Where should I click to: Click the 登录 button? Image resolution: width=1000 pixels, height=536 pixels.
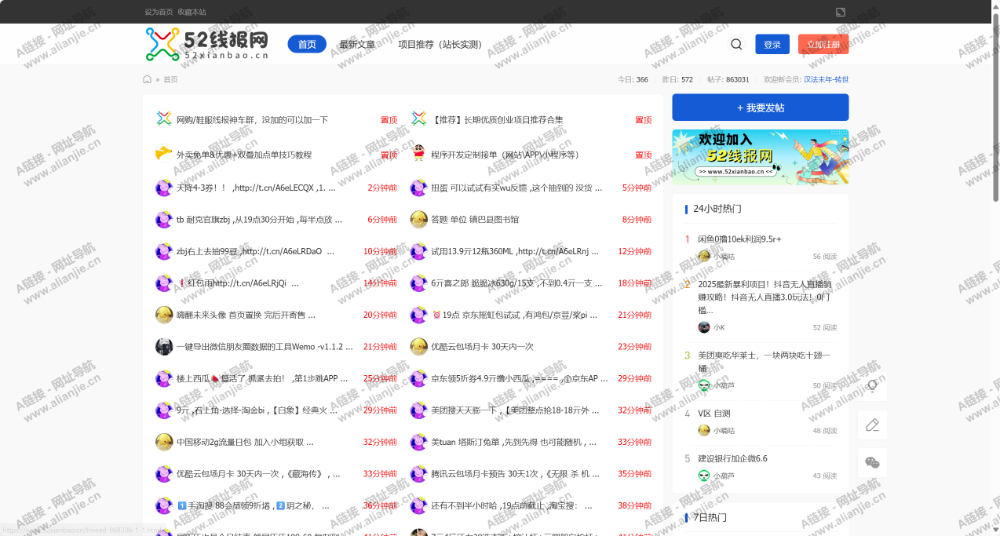coord(772,44)
